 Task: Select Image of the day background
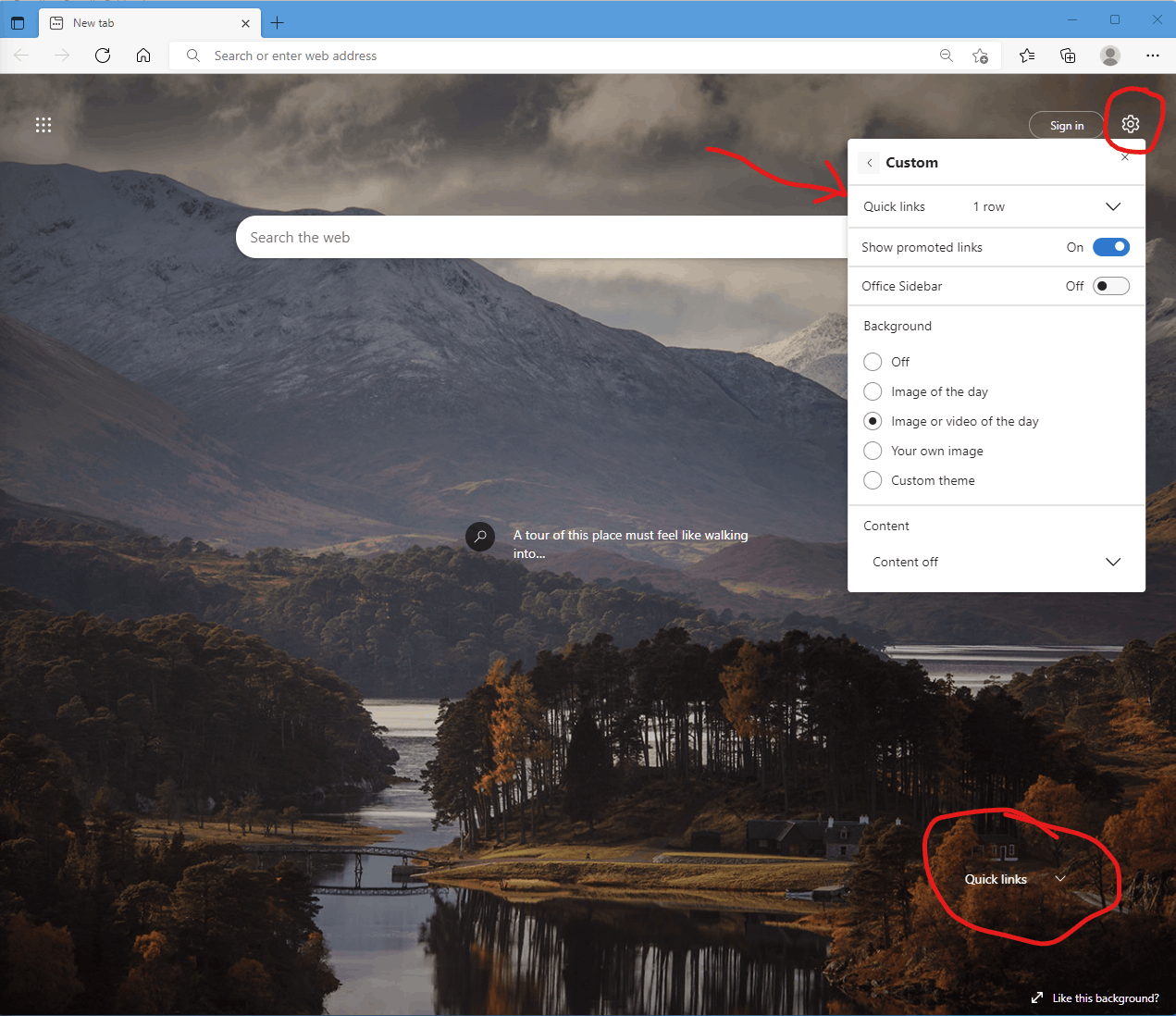(873, 391)
